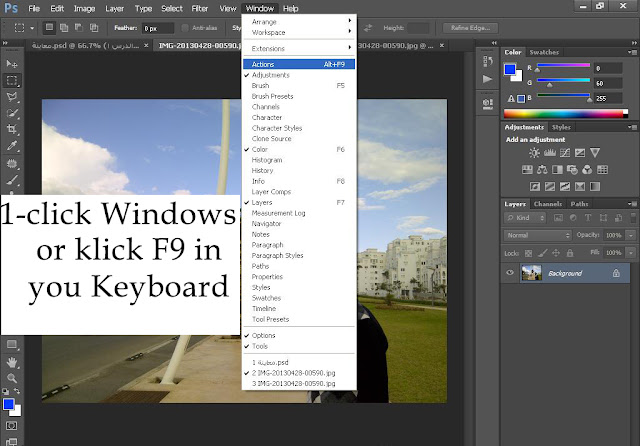Click Lock All padlock icon
The height and width of the screenshot is (446, 640).
click(570, 253)
